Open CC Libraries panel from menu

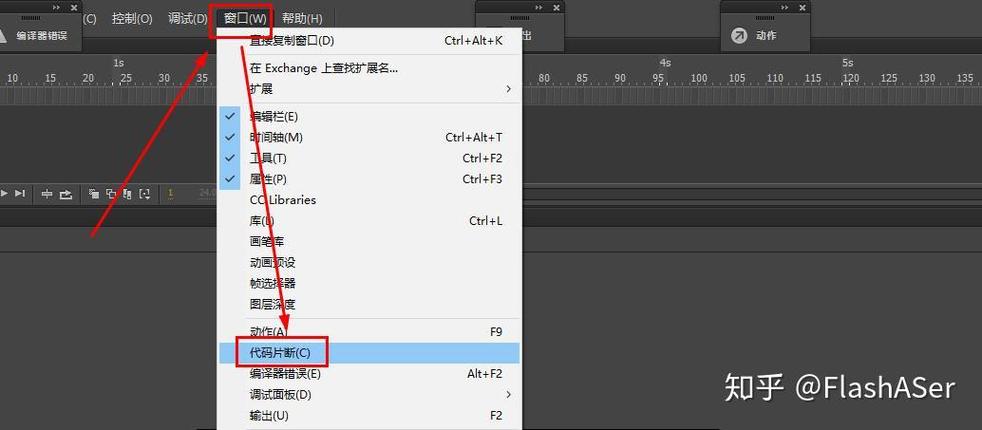coord(369,200)
